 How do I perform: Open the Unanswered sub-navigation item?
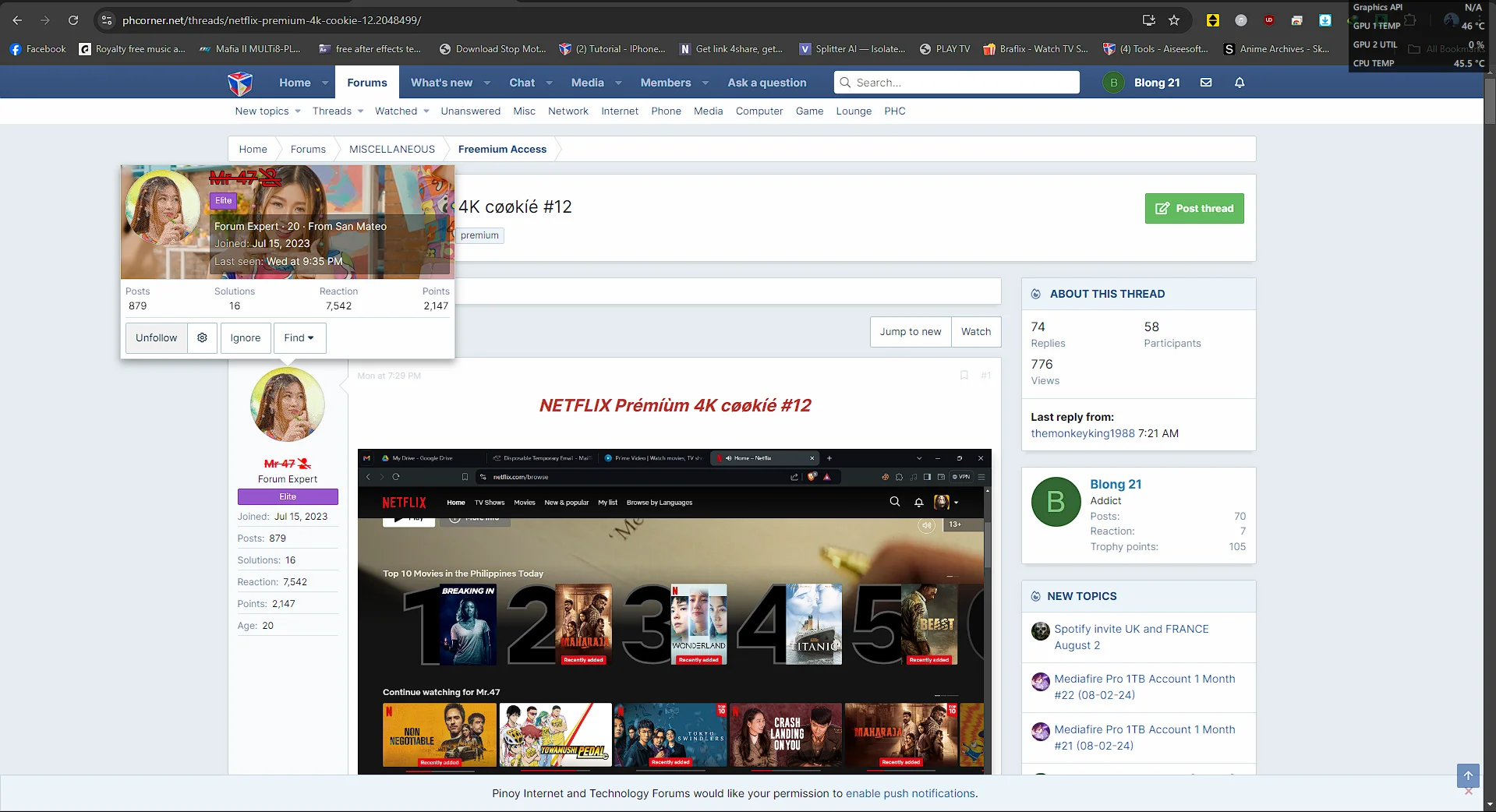(x=471, y=111)
